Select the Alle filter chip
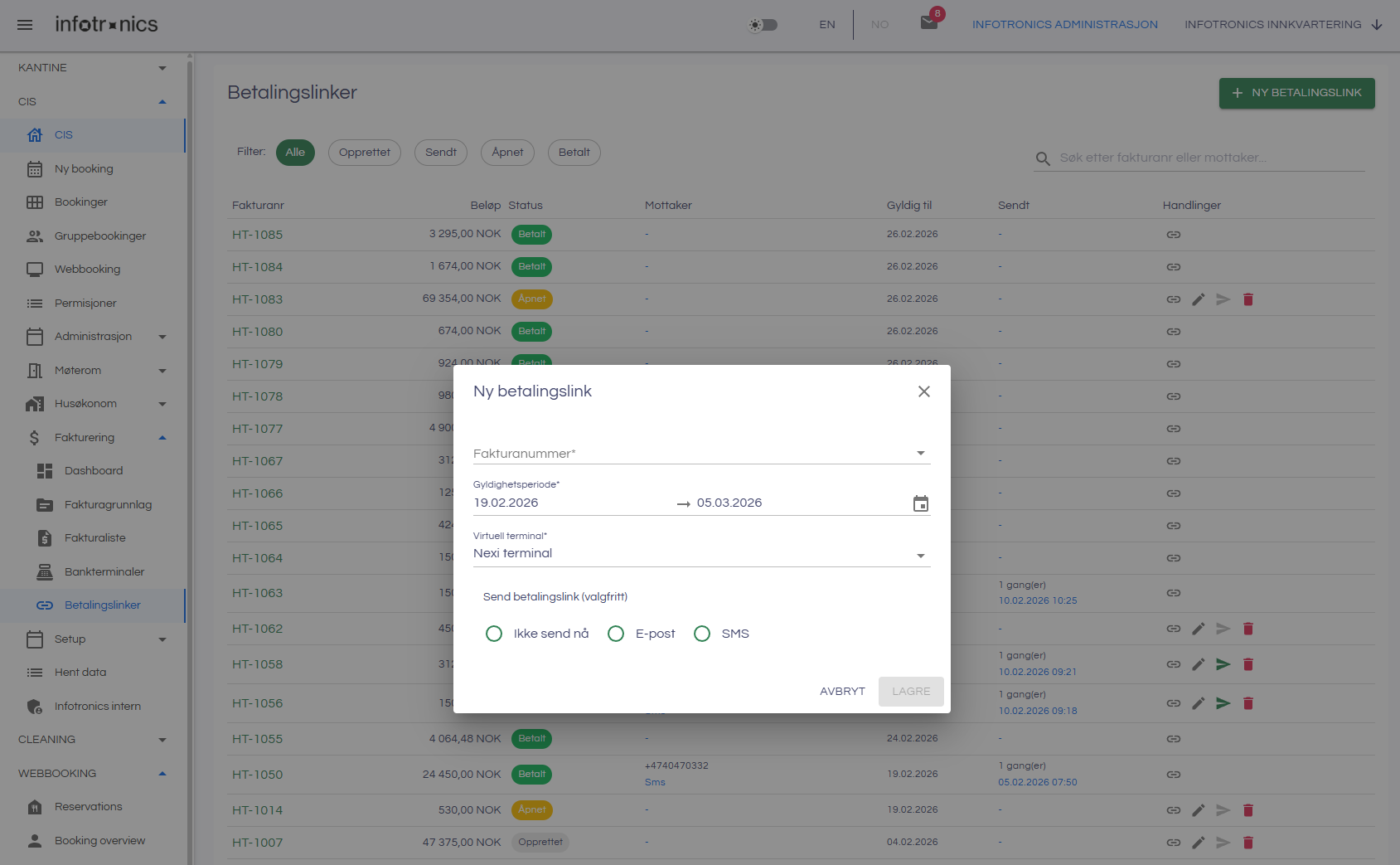 295,153
